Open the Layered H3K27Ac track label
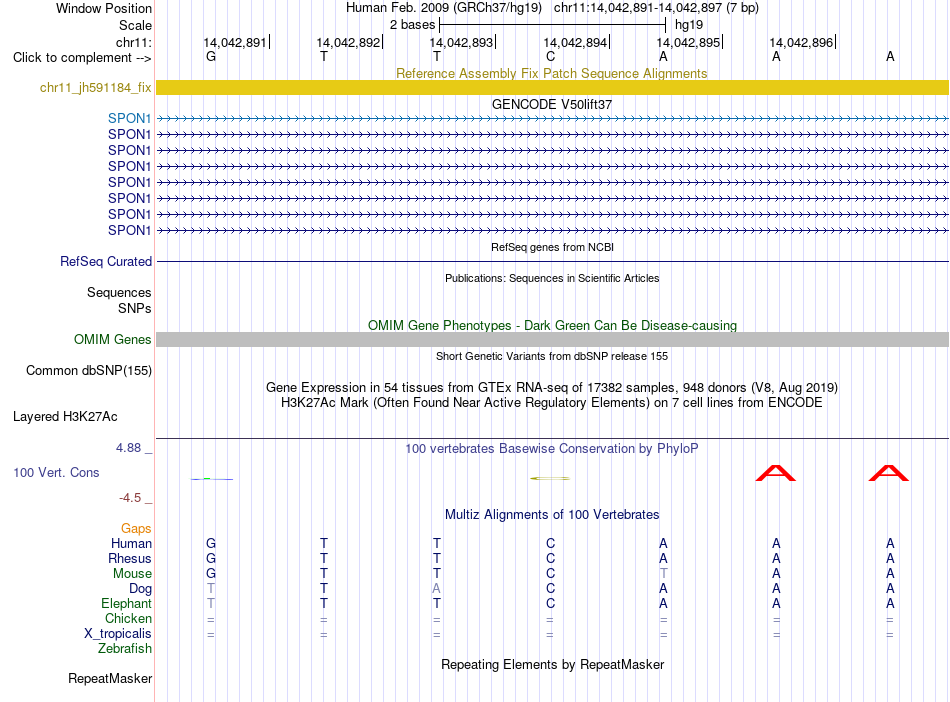The width and height of the screenshot is (950, 702). [x=65, y=416]
